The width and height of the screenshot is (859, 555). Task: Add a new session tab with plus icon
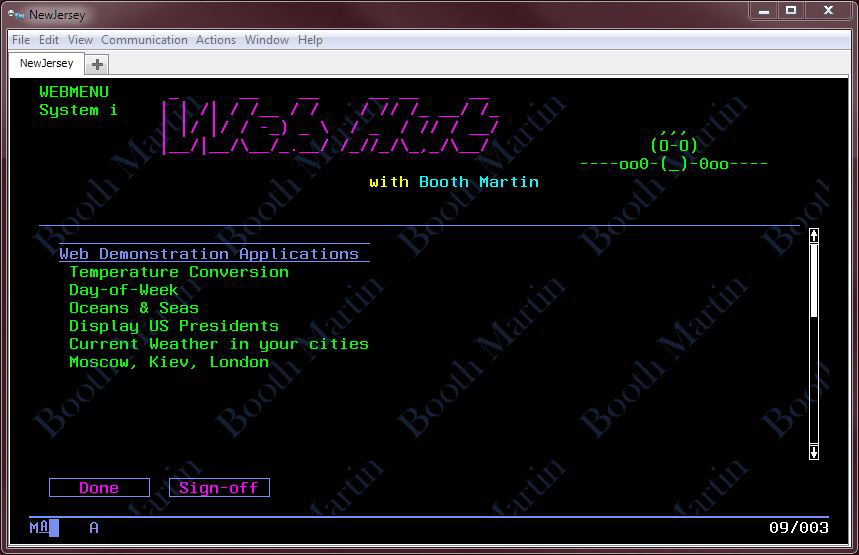pyautogui.click(x=98, y=65)
